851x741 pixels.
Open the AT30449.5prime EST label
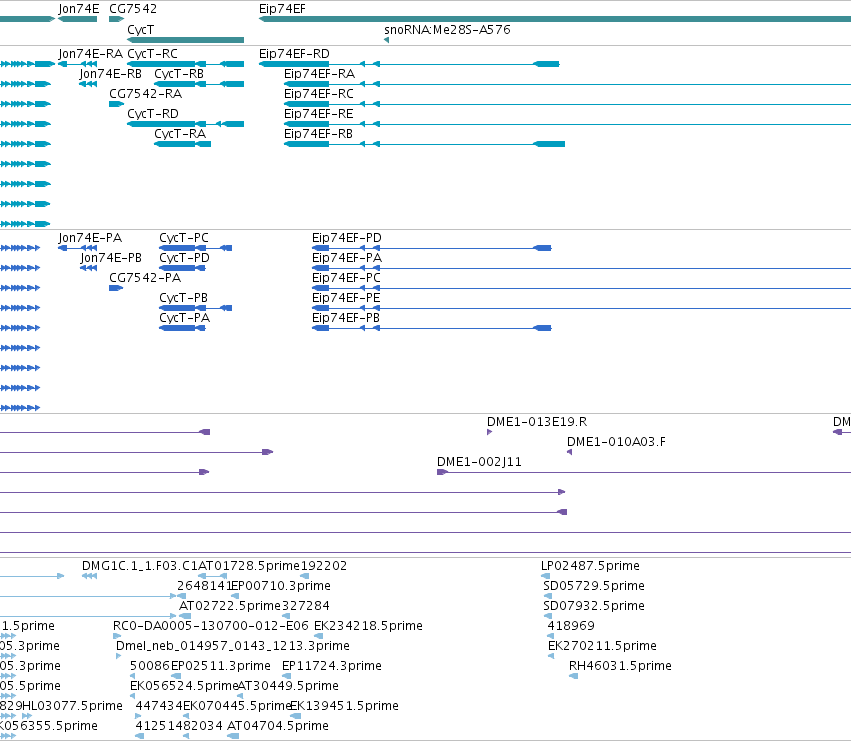pos(288,686)
